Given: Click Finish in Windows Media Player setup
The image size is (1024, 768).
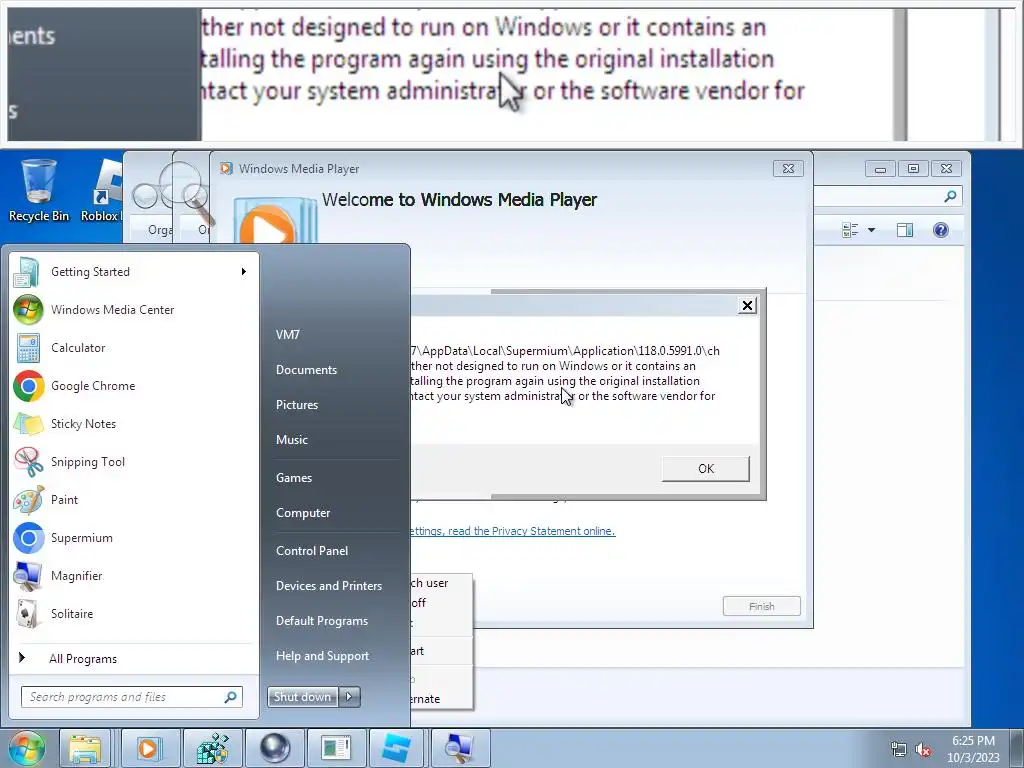Looking at the screenshot, I should point(761,606).
